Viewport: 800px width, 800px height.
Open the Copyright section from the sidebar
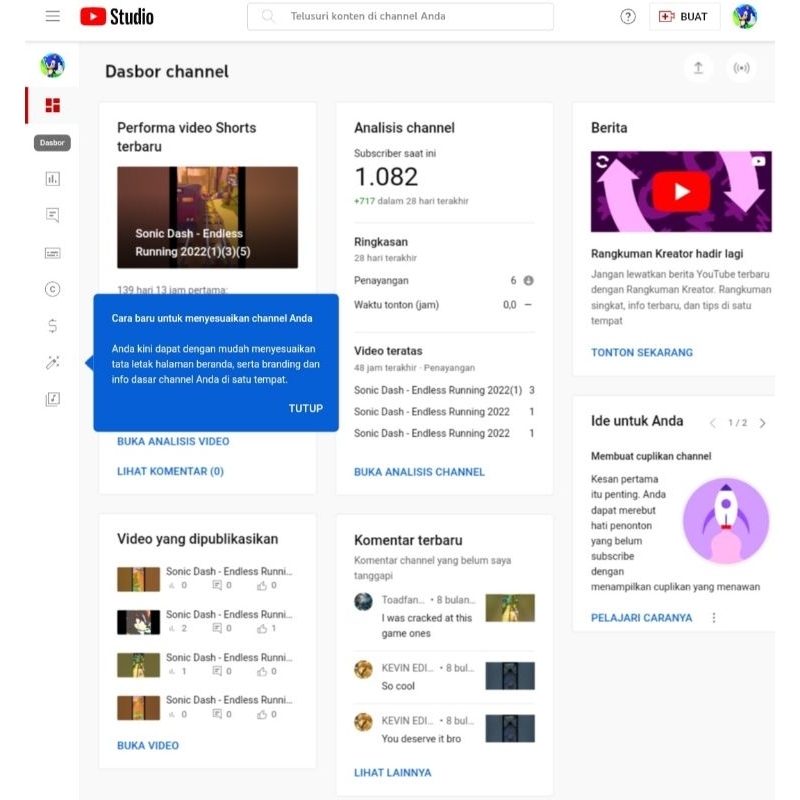[x=52, y=289]
